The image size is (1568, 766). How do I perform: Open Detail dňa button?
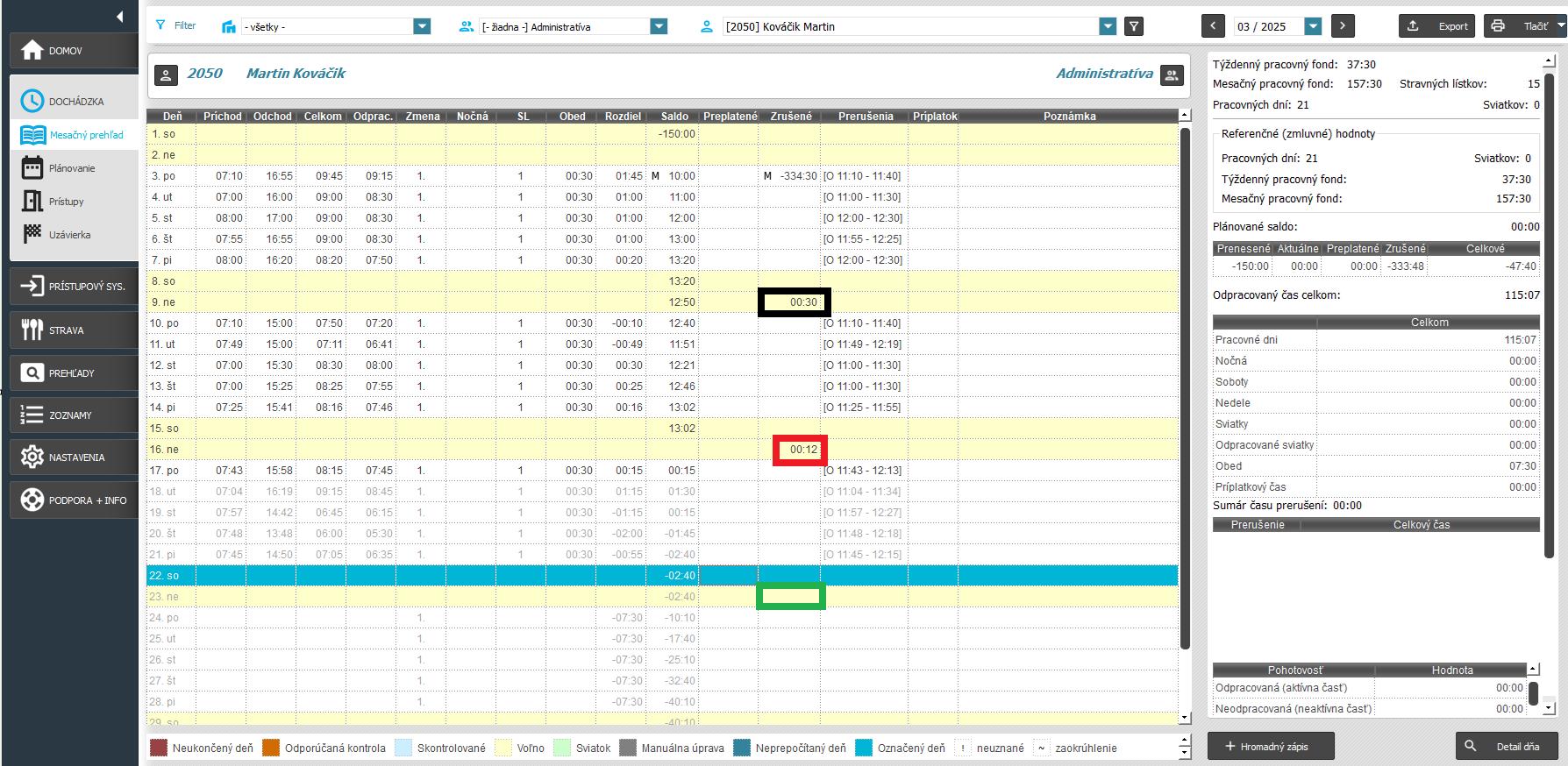click(1507, 747)
